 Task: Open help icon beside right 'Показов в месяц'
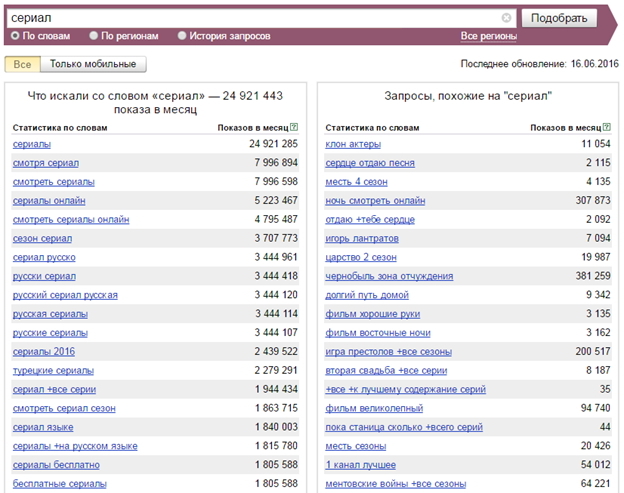pos(607,127)
